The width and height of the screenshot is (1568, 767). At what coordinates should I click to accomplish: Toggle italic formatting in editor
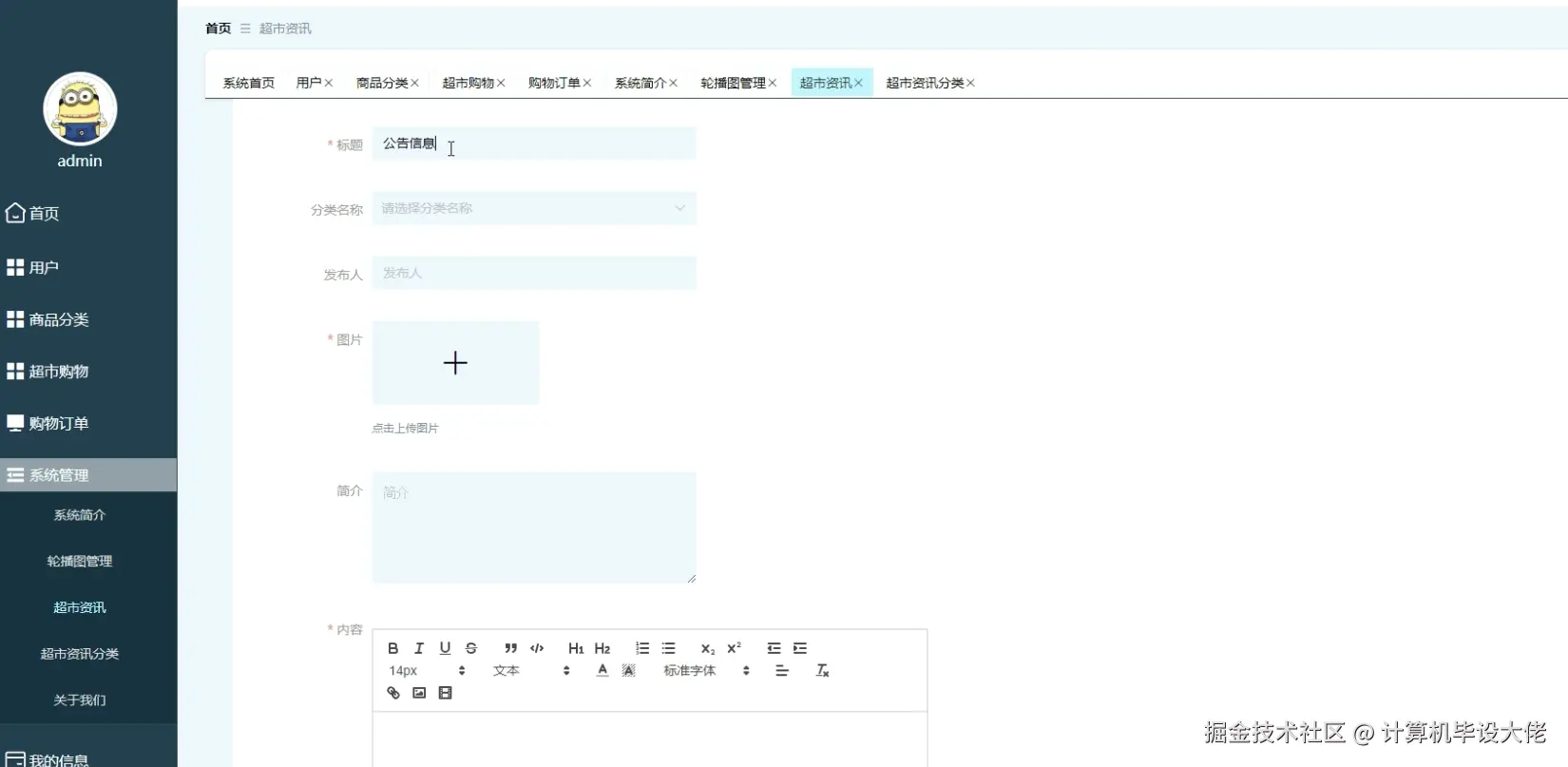click(419, 648)
